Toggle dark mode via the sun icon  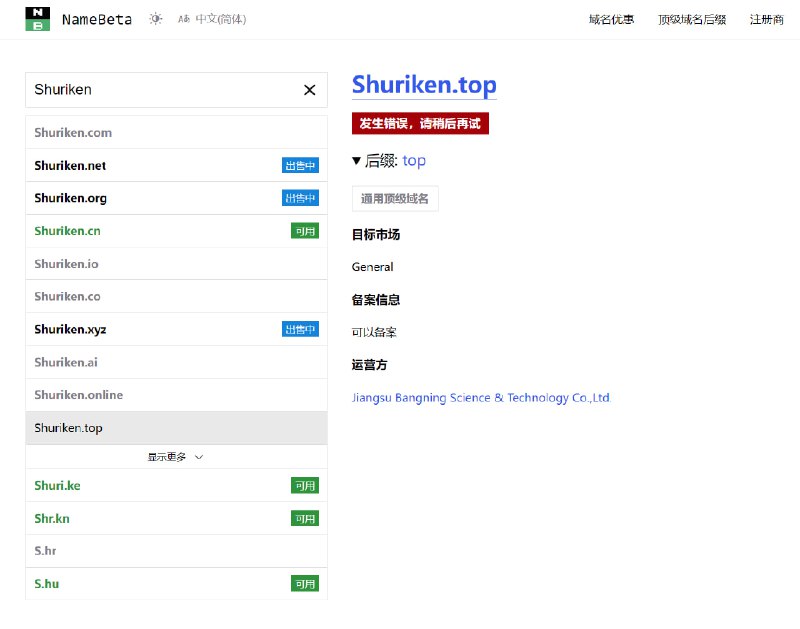(x=154, y=19)
